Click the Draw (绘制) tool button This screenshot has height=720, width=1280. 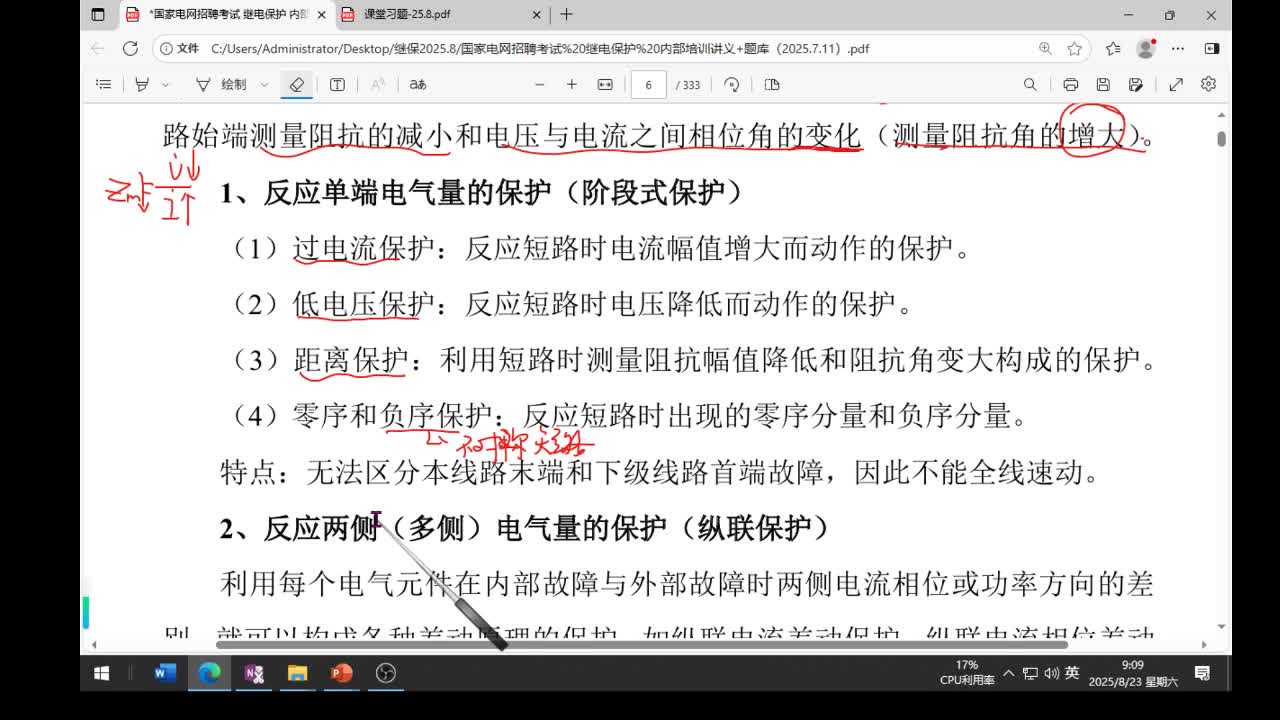pos(222,85)
